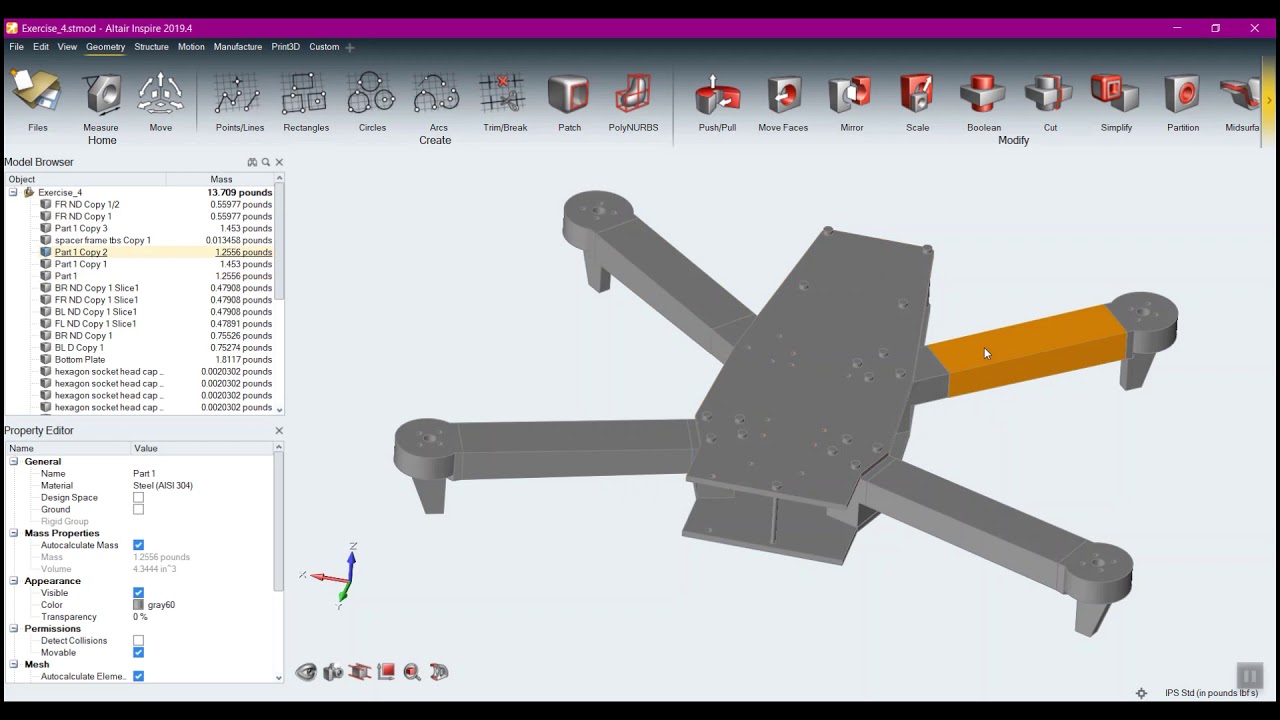Click the section cut view icon
Viewport: 1280px width, 720px height.
(x=360, y=672)
